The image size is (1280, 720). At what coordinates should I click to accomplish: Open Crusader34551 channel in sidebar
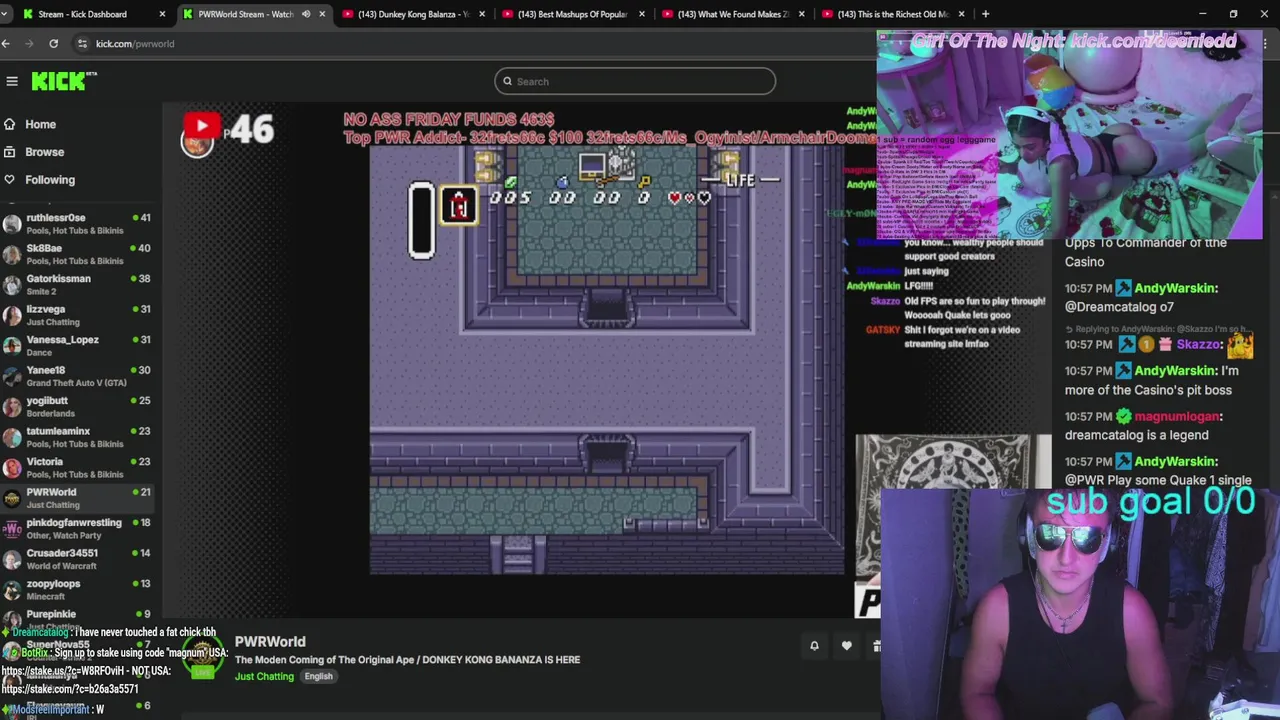pyautogui.click(x=80, y=559)
